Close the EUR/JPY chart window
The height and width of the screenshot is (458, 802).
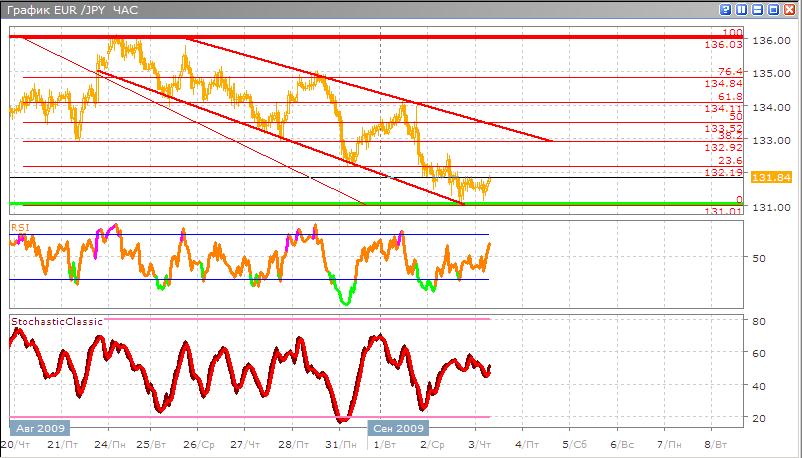click(790, 8)
